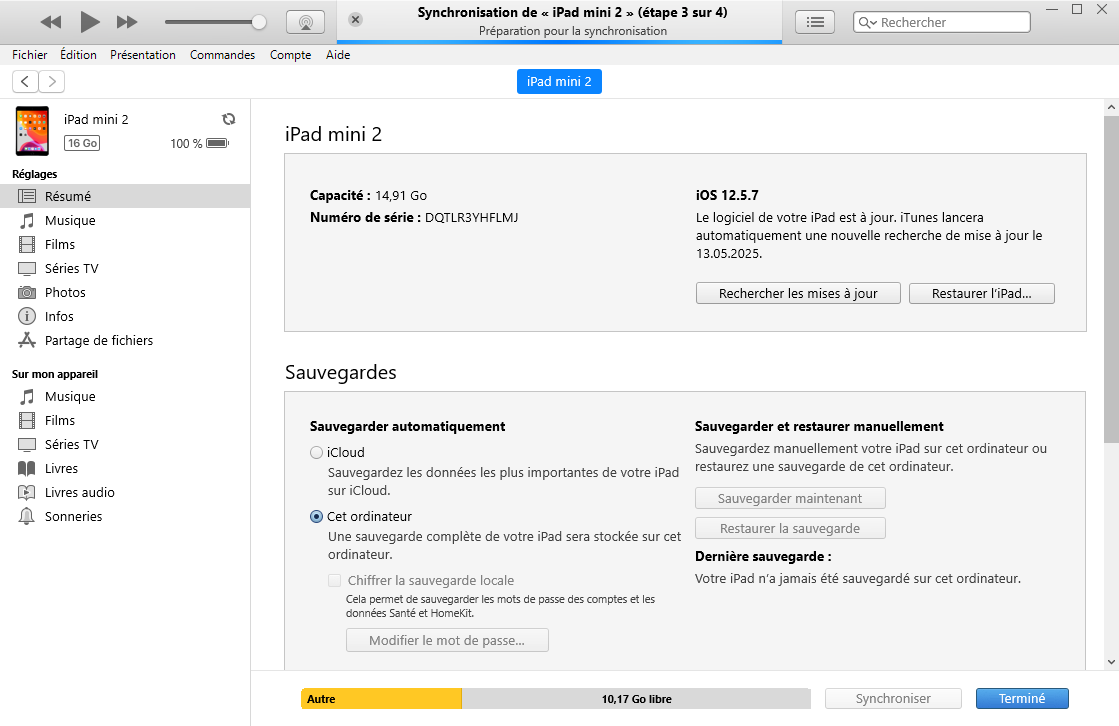Image resolution: width=1119 pixels, height=726 pixels.
Task: Start playback with the Play button
Action: click(89, 22)
